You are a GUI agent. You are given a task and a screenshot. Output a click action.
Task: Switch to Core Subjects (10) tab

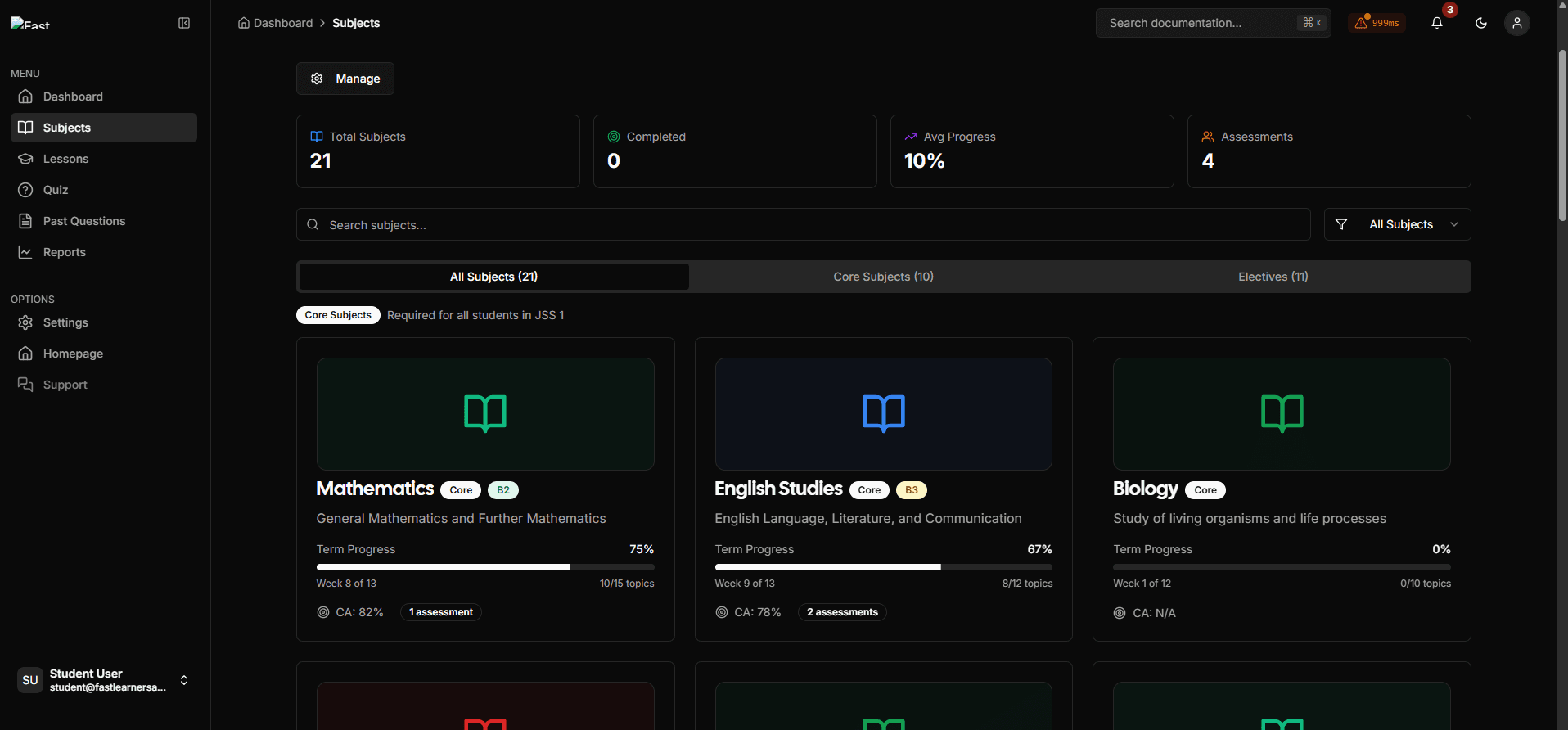pos(883,277)
